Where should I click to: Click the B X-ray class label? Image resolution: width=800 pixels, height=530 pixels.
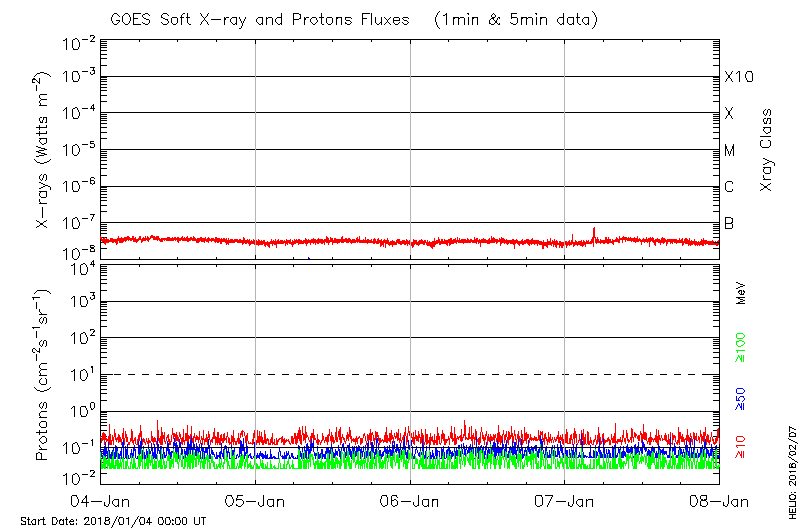point(730,223)
